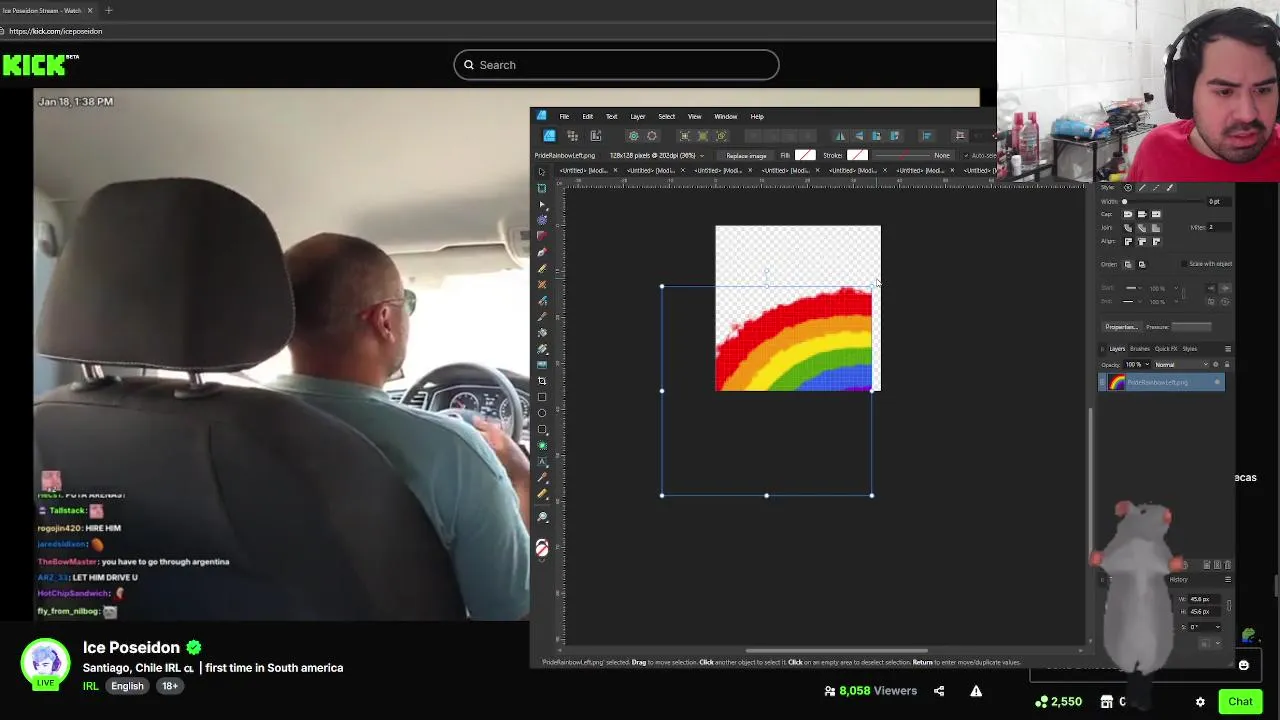Select the Ellipse tool
Screen dimensions: 1280x720
point(542,413)
